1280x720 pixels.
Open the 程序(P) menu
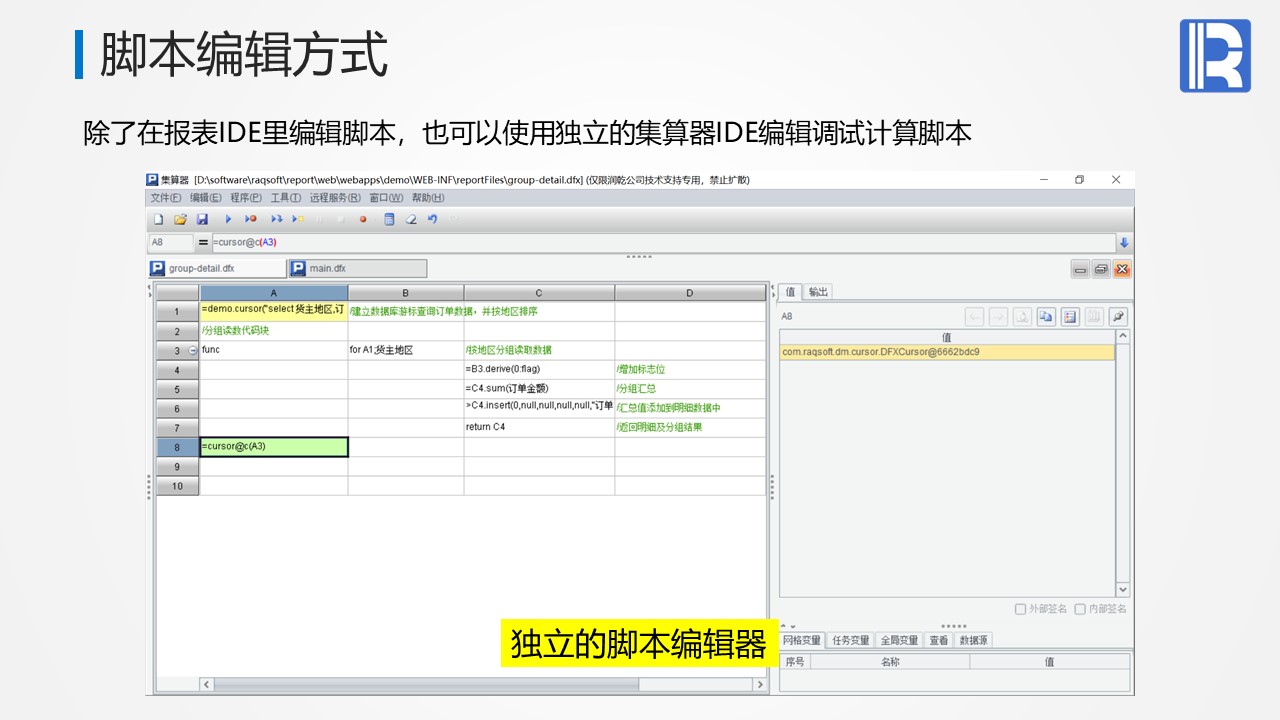(246, 198)
